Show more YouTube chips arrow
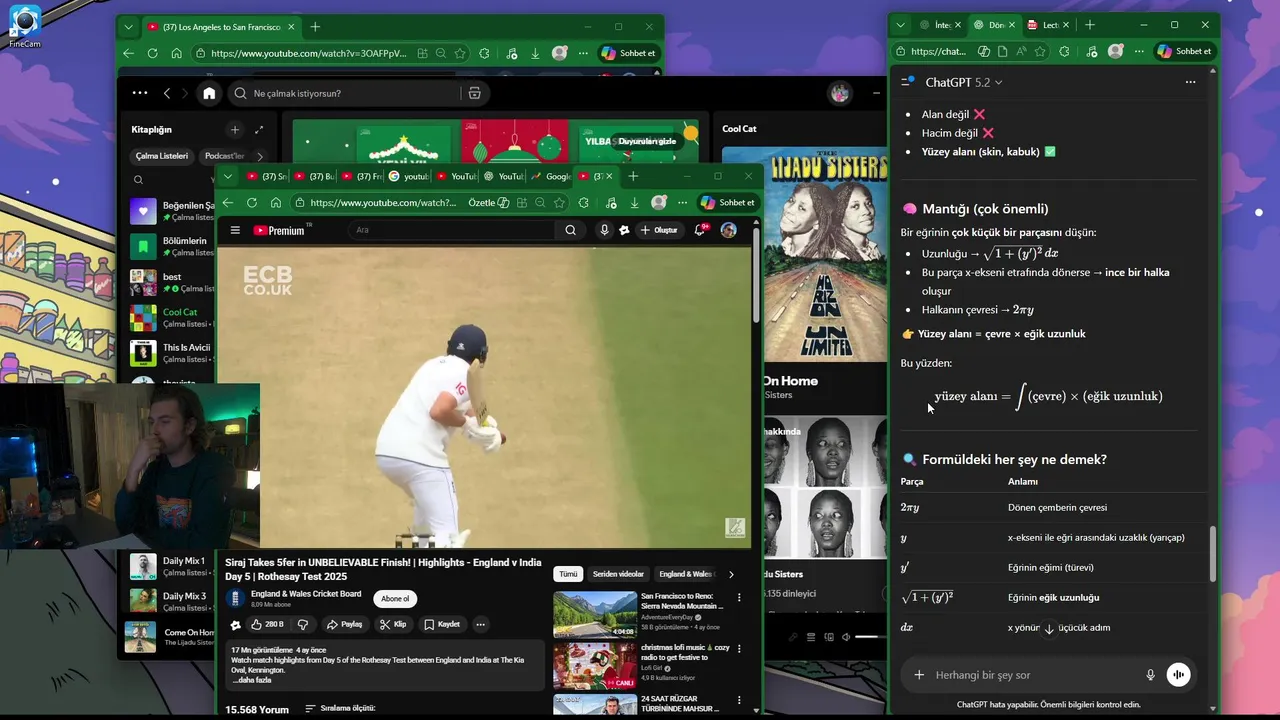1280x720 pixels. [x=731, y=574]
